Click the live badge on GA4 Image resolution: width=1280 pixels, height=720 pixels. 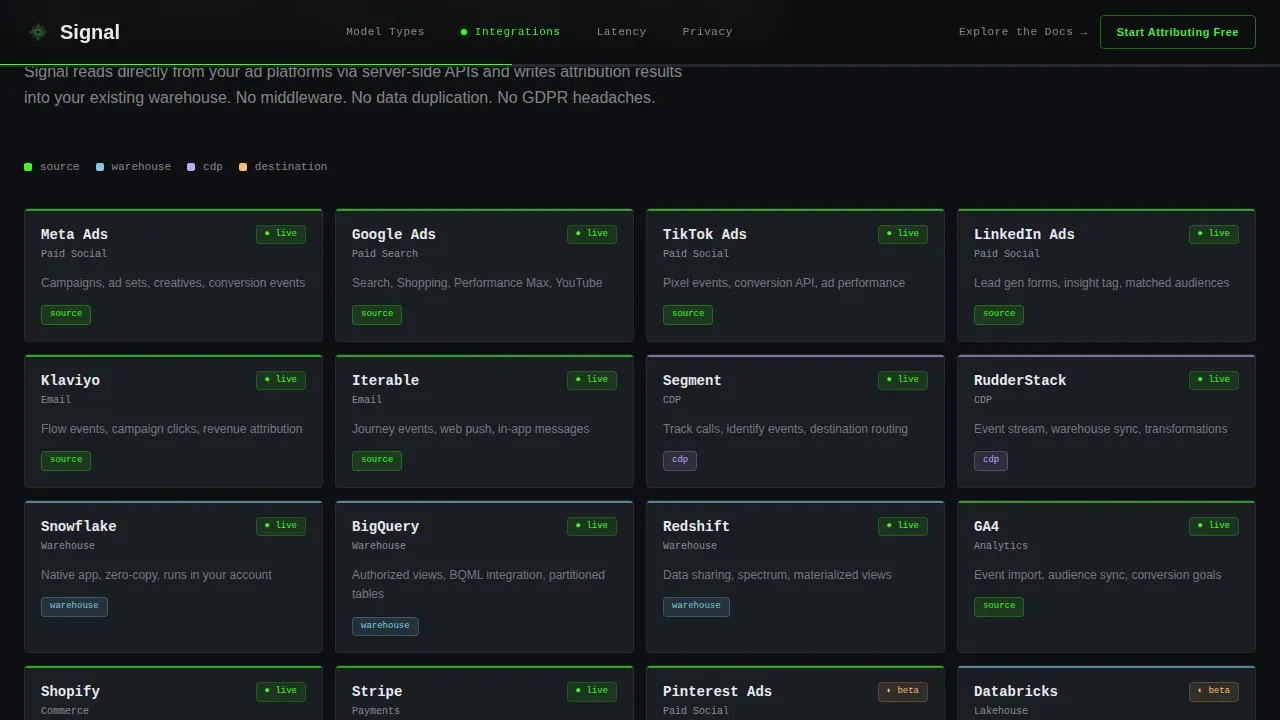1214,526
